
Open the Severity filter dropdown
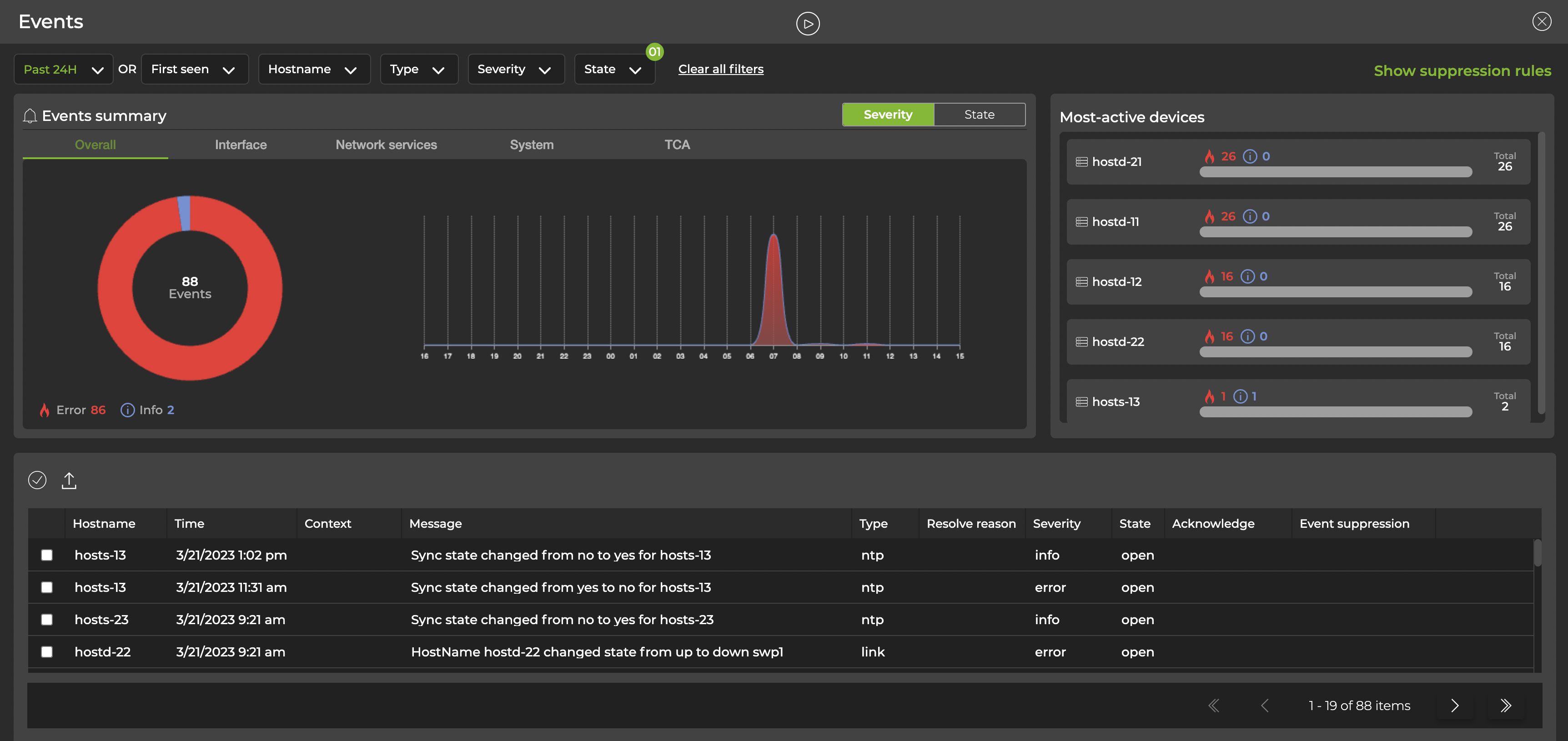click(516, 69)
